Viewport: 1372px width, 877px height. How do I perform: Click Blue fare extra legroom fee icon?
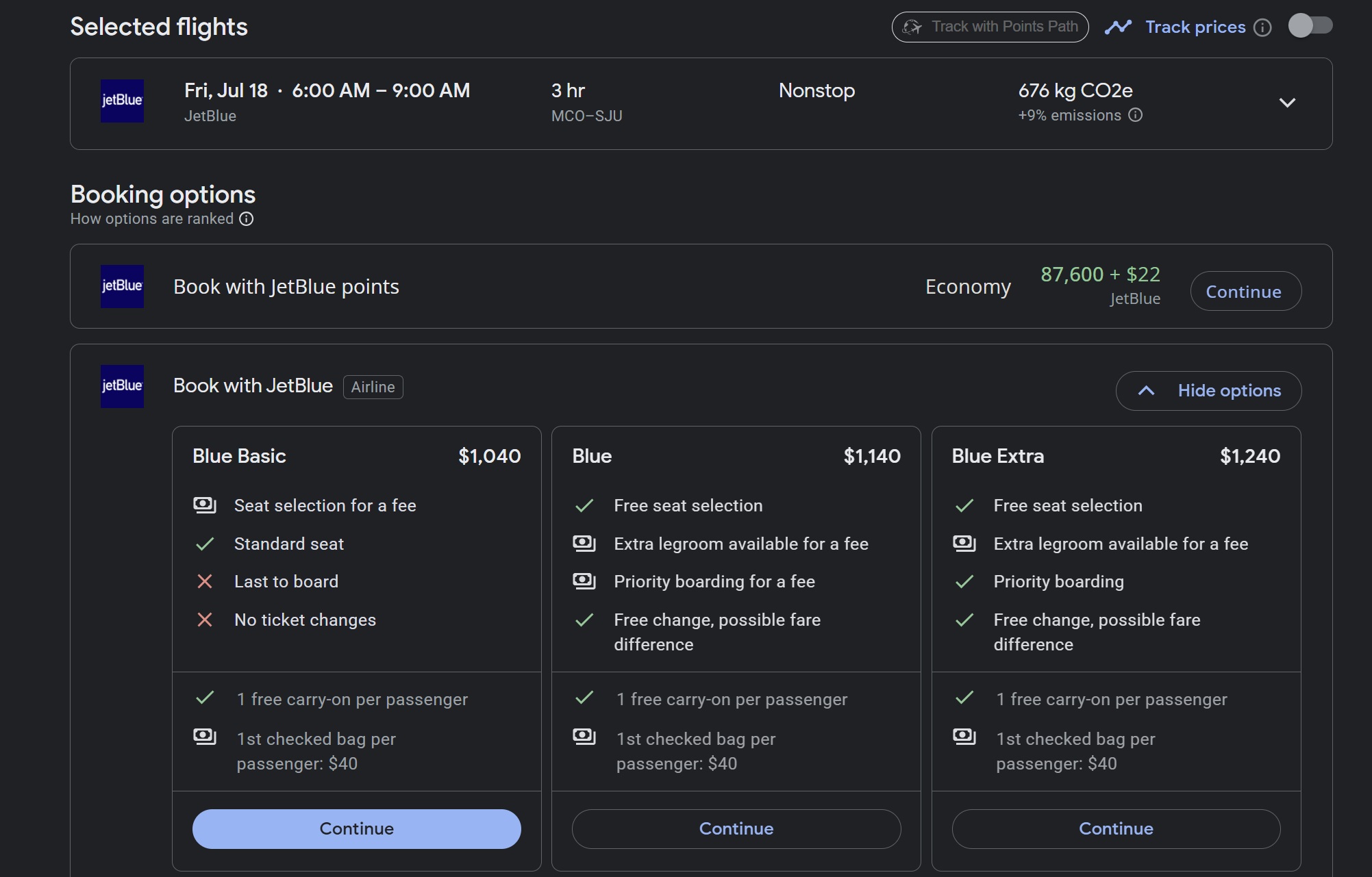click(x=584, y=544)
